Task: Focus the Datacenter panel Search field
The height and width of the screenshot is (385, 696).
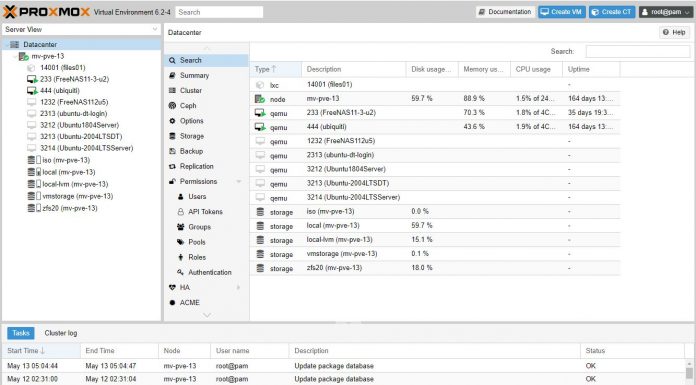Action: (x=637, y=52)
